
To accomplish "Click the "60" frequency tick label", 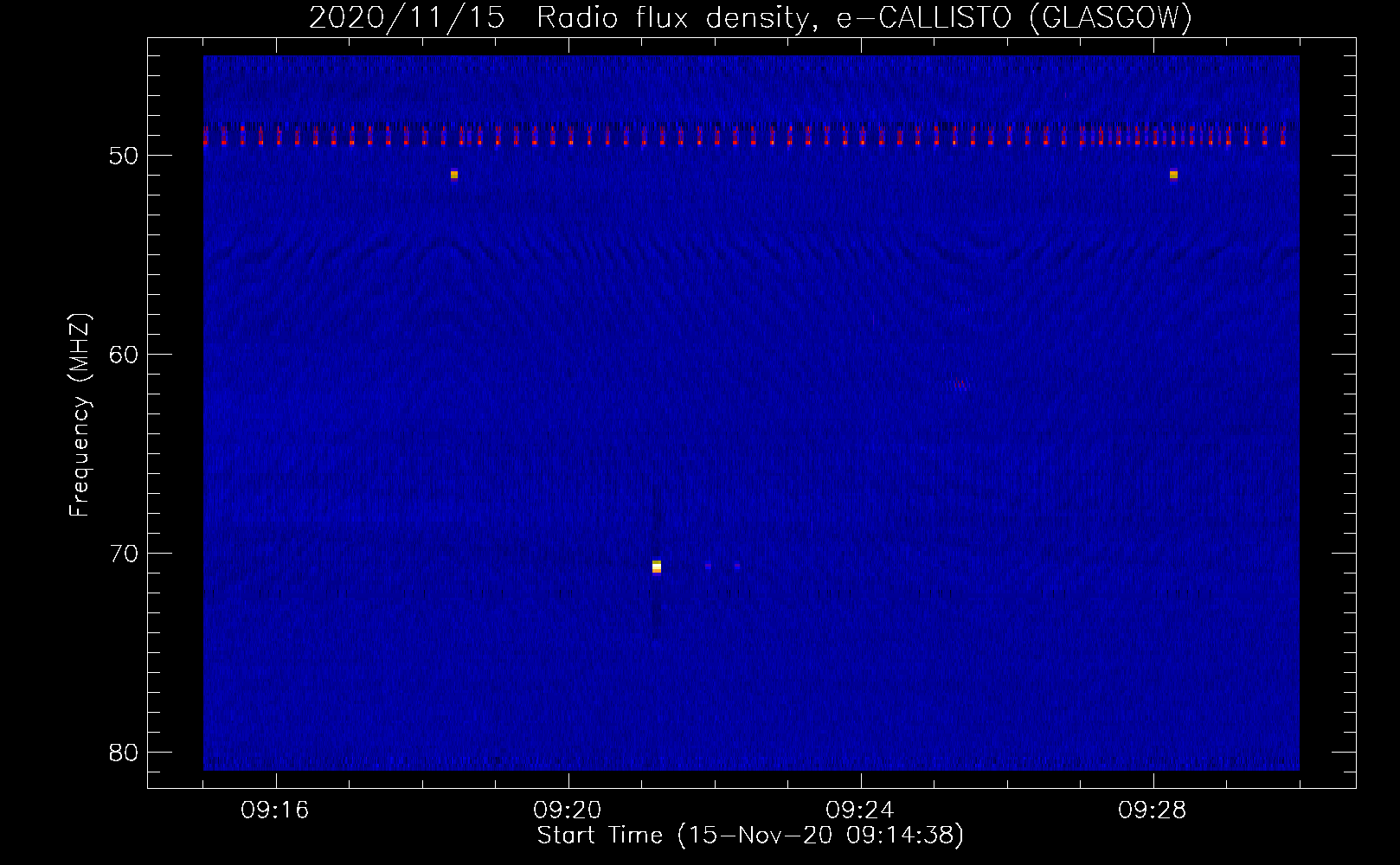I will 124,355.
